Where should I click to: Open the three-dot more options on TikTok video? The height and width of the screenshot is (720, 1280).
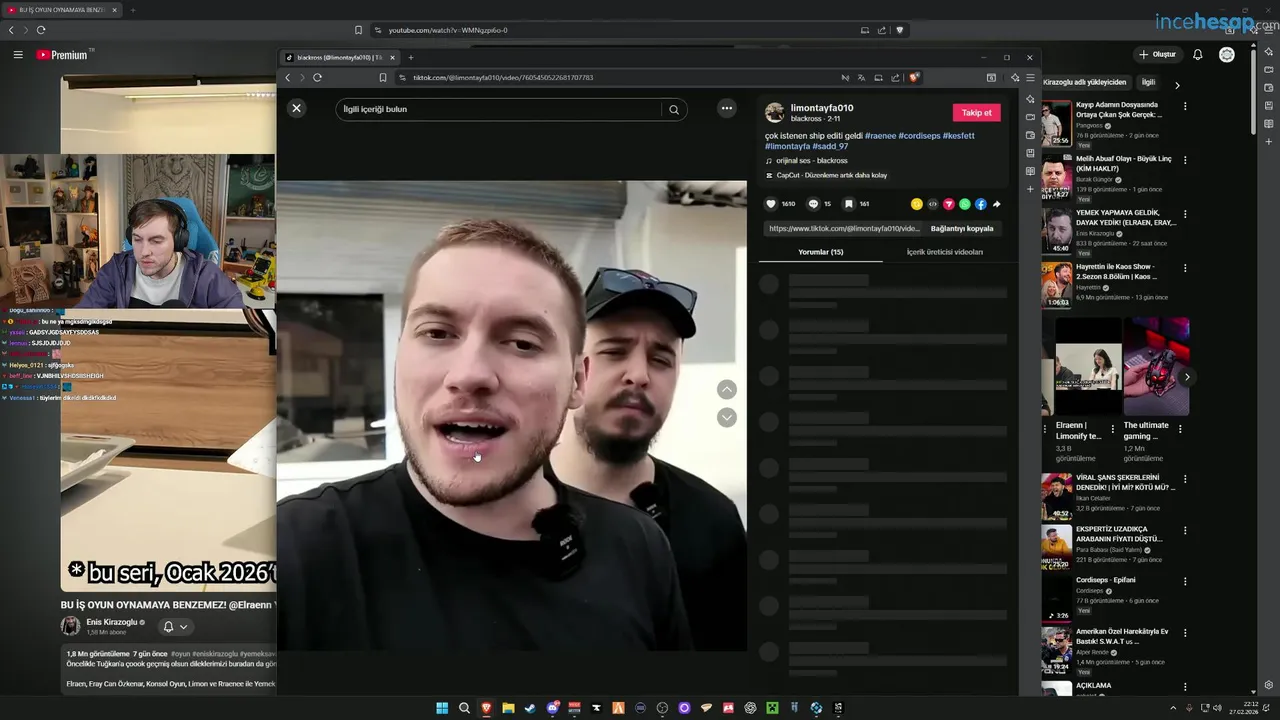[x=727, y=108]
